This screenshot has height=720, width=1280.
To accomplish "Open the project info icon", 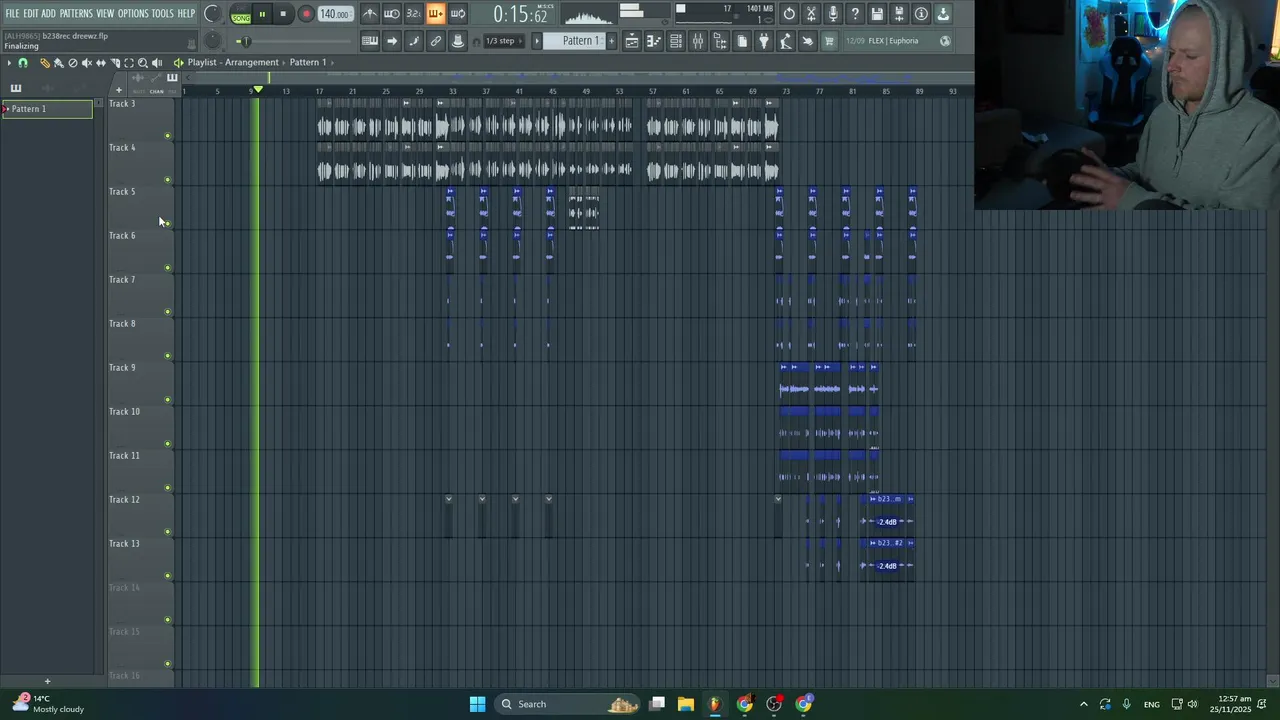I will 921,14.
